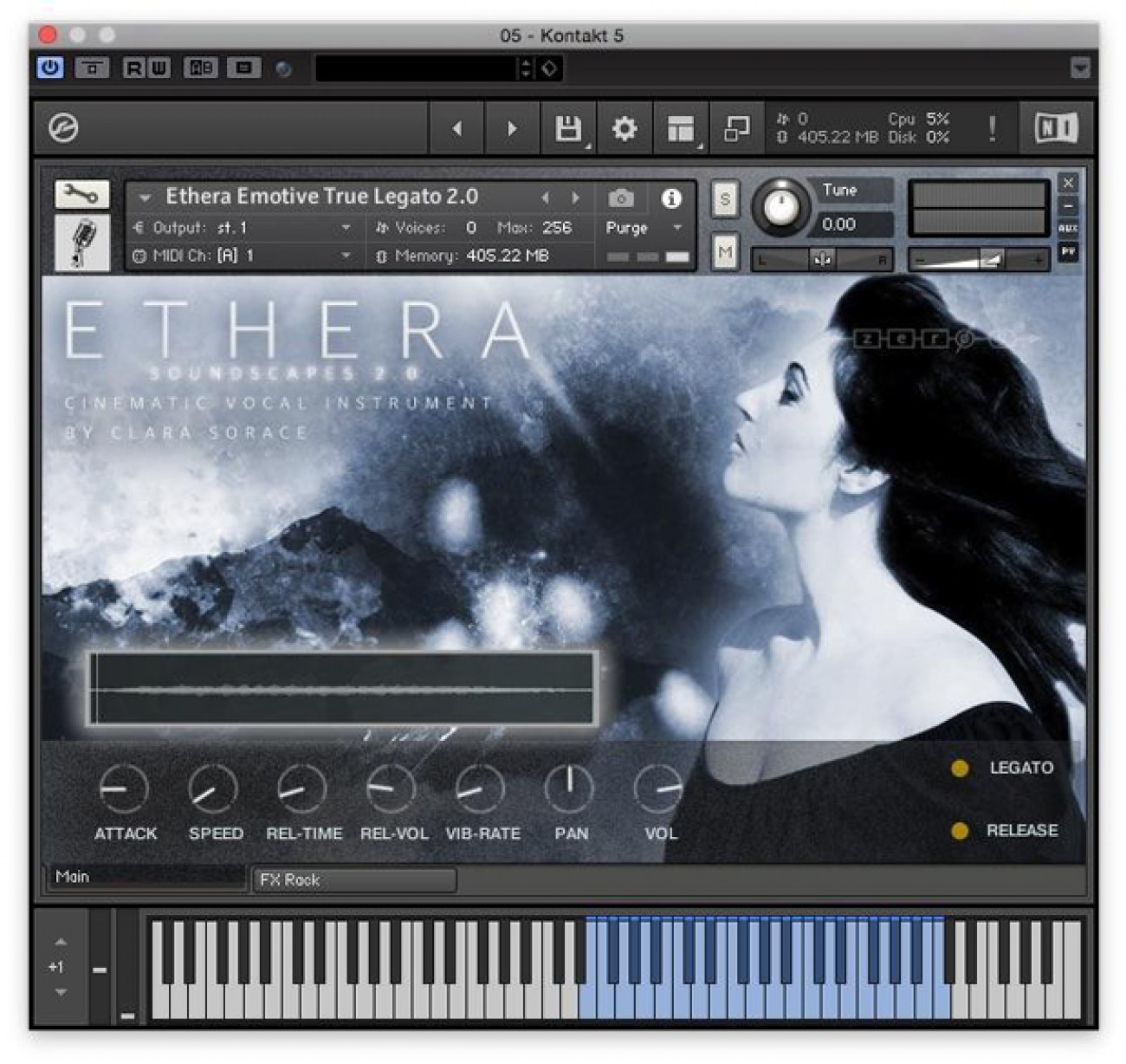The height and width of the screenshot is (1064, 1126).
Task: Toggle the LEGATO switch
Action: [x=960, y=769]
